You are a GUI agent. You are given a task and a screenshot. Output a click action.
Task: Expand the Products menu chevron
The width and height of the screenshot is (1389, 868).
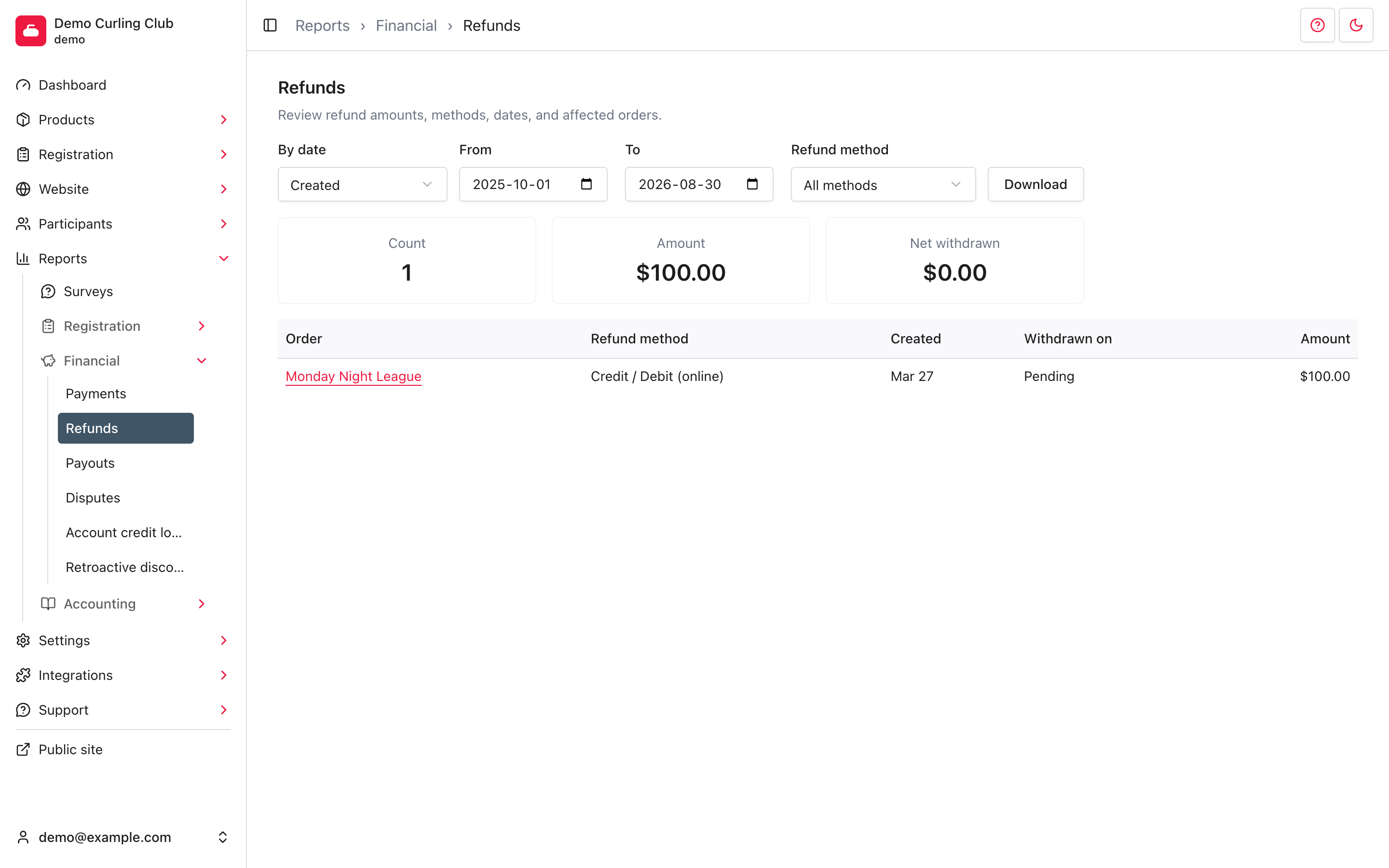[x=224, y=120]
